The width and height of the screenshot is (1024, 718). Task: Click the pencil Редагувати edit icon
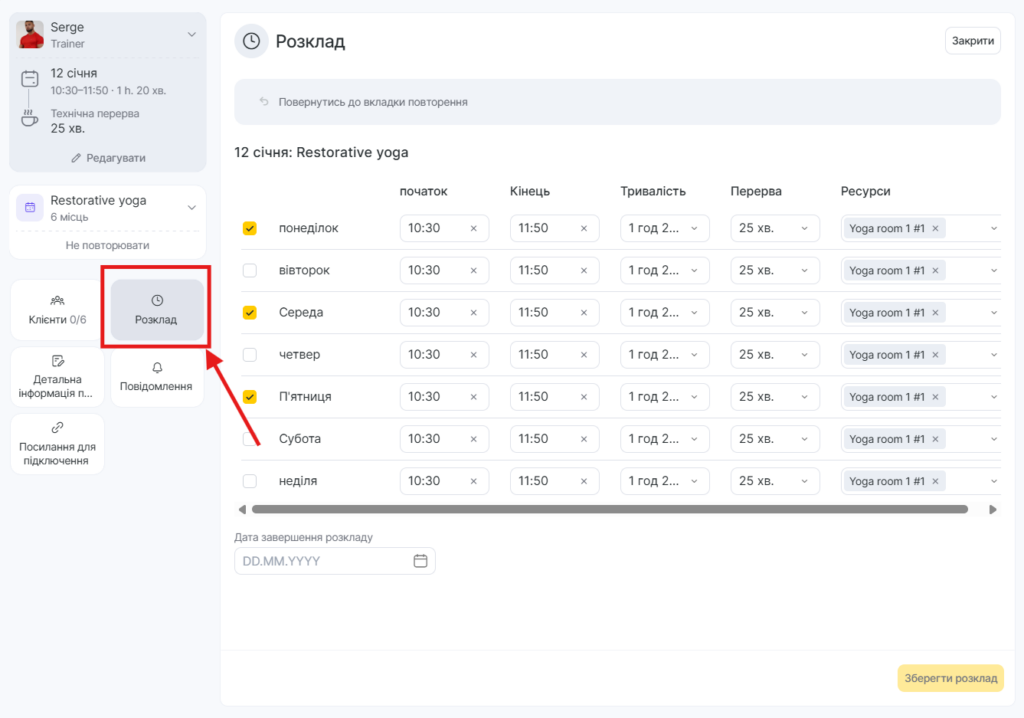click(x=76, y=158)
